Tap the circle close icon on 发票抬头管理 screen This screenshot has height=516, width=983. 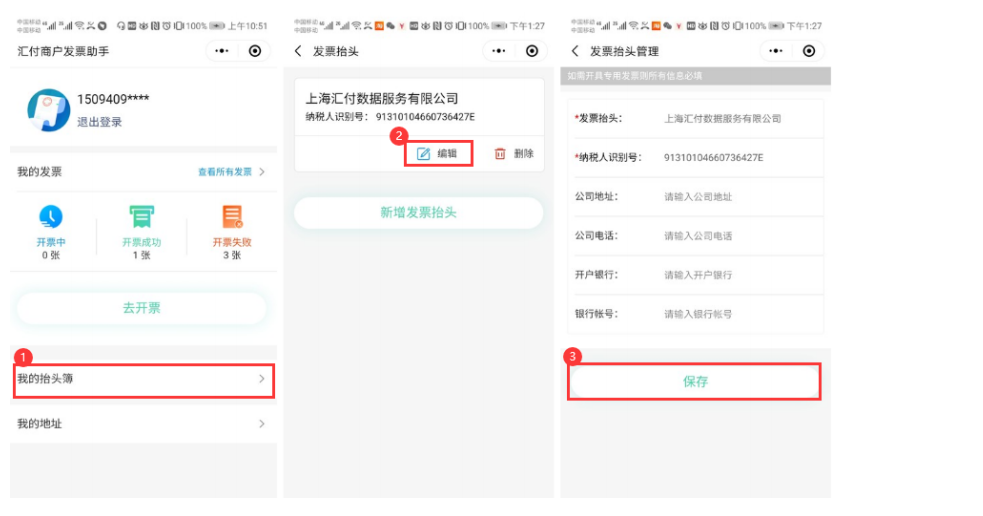809,51
